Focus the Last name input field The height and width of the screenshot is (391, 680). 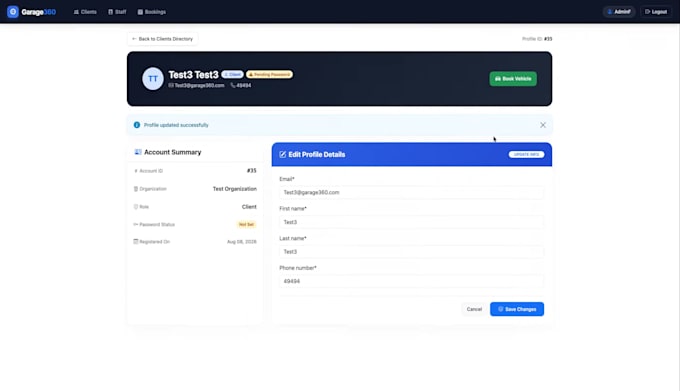[411, 252]
